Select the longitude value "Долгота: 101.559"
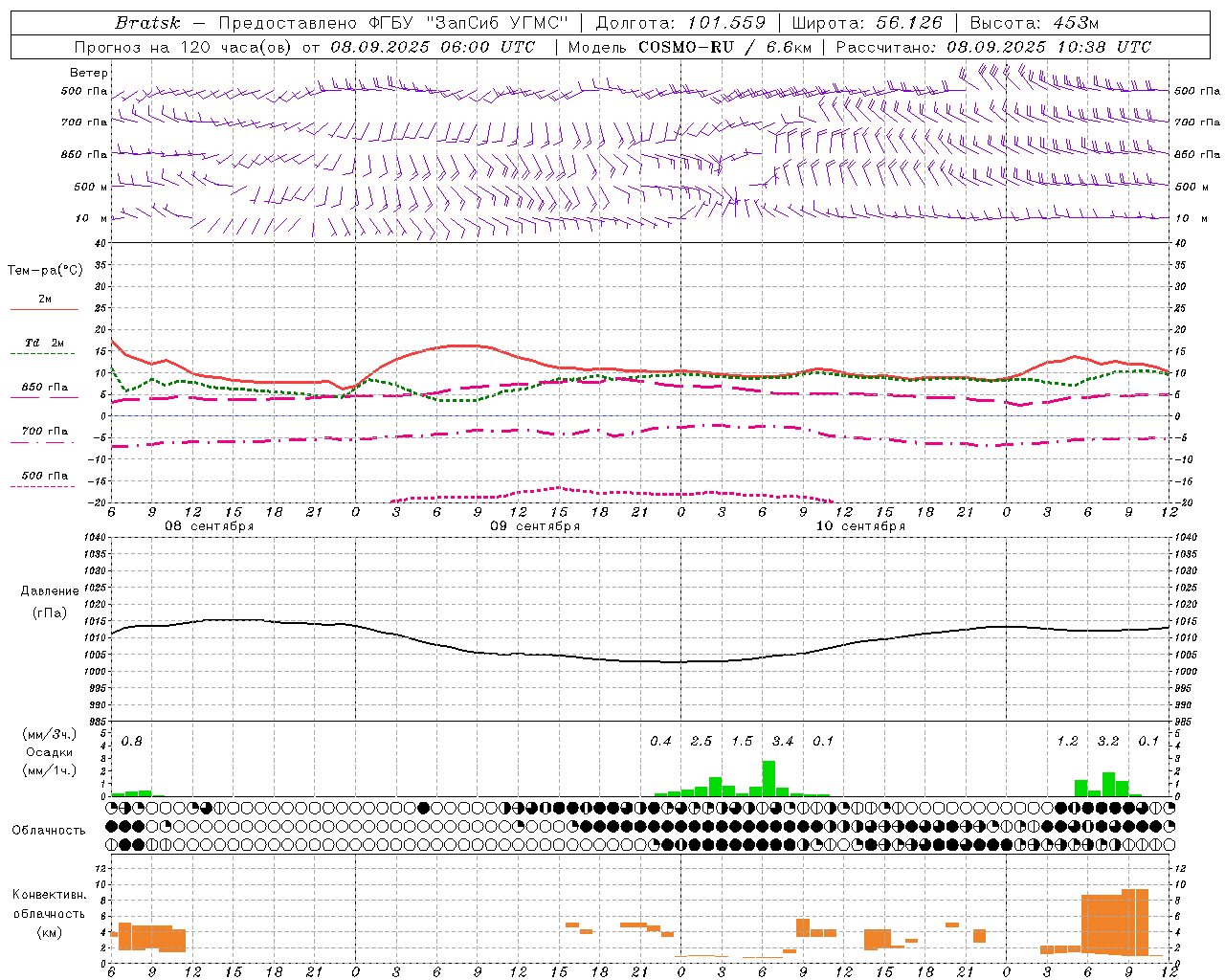This screenshot has width=1225, height=980. click(680, 22)
